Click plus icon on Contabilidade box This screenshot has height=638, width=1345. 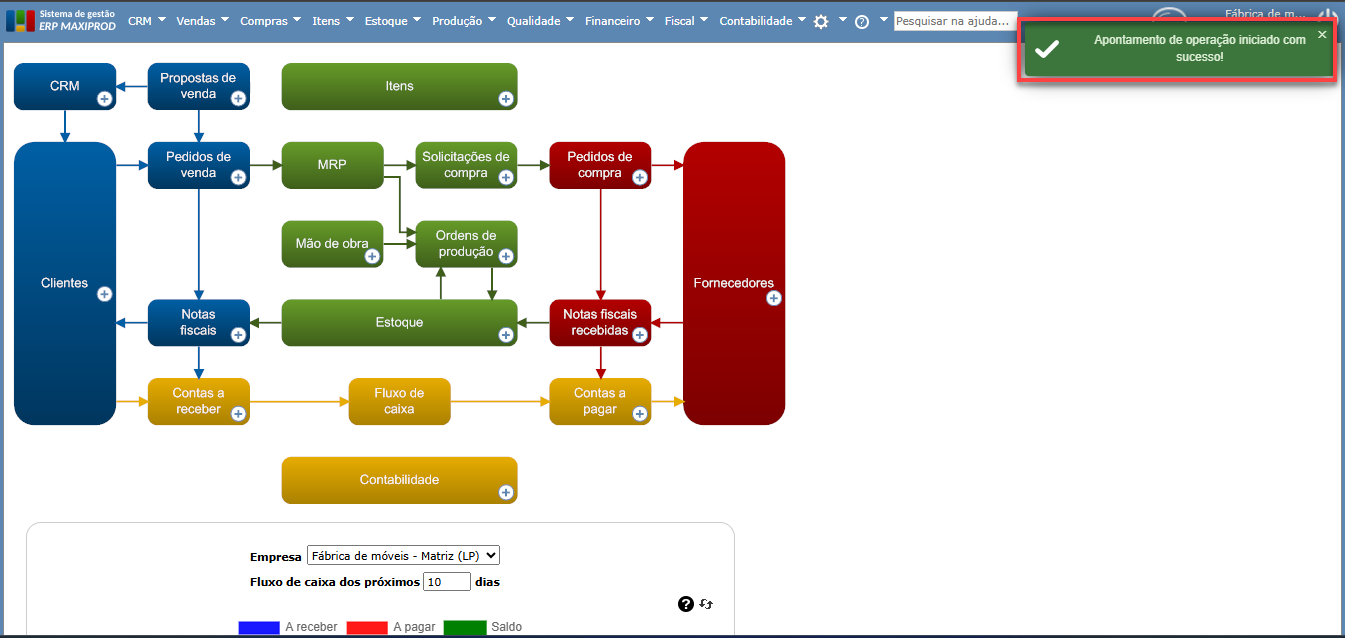(506, 492)
